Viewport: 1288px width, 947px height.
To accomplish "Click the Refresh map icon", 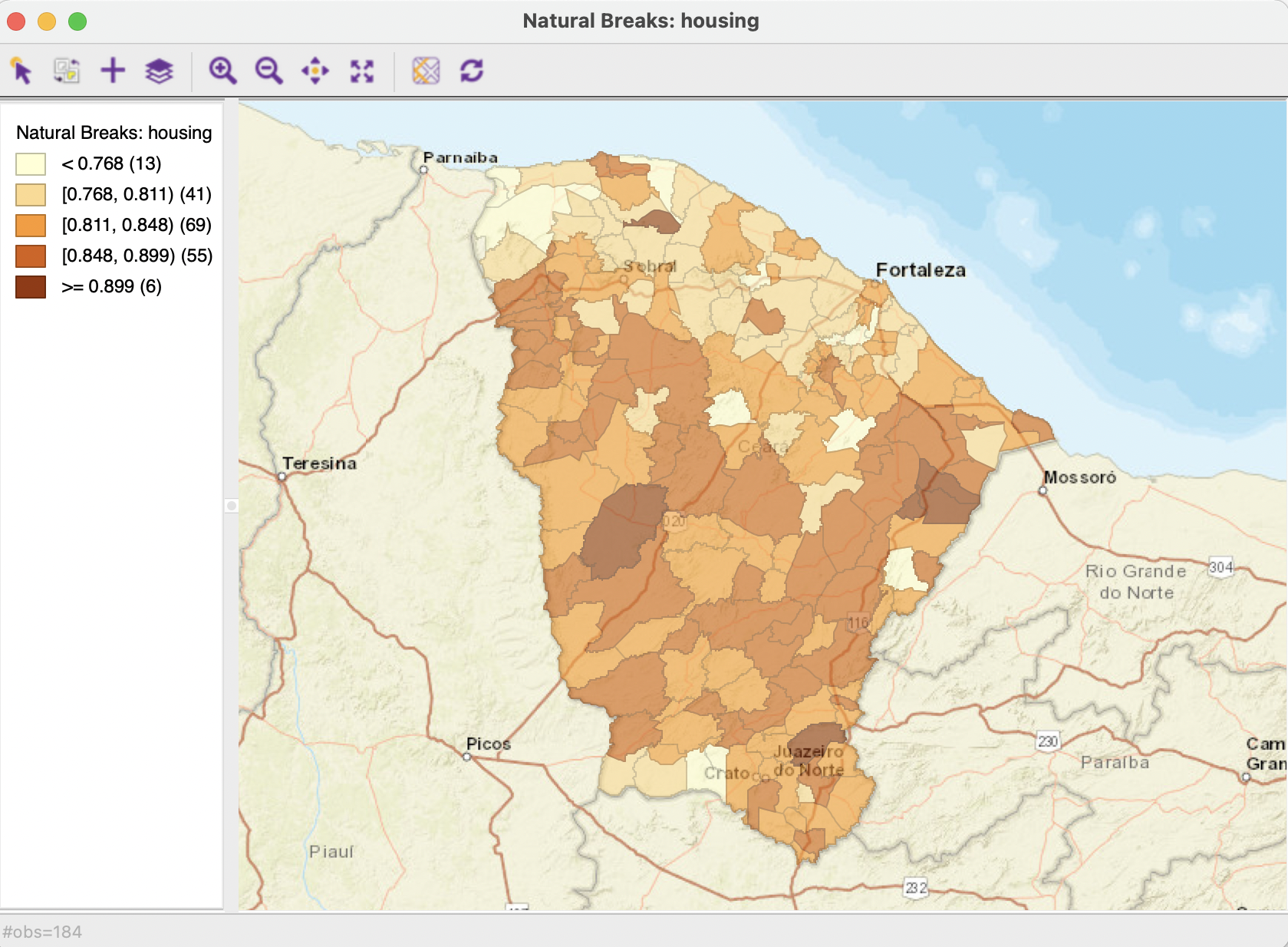I will click(x=472, y=71).
